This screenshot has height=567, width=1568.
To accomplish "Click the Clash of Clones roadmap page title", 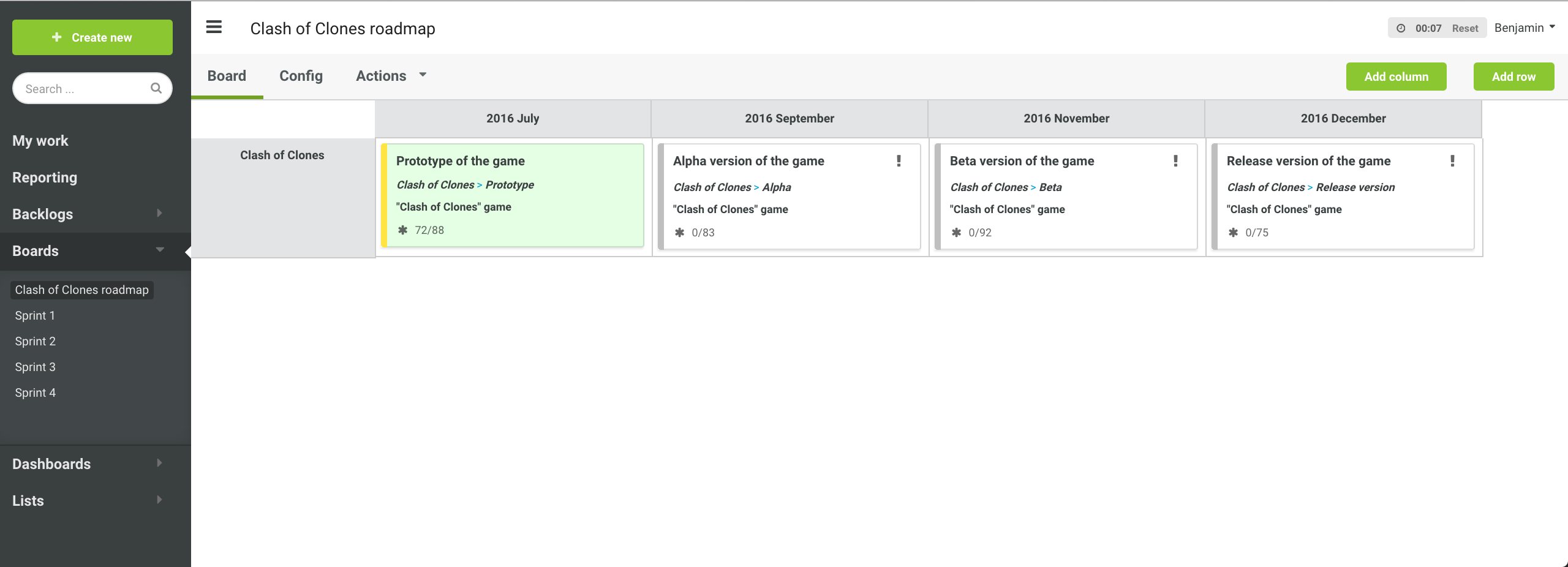I will point(342,29).
